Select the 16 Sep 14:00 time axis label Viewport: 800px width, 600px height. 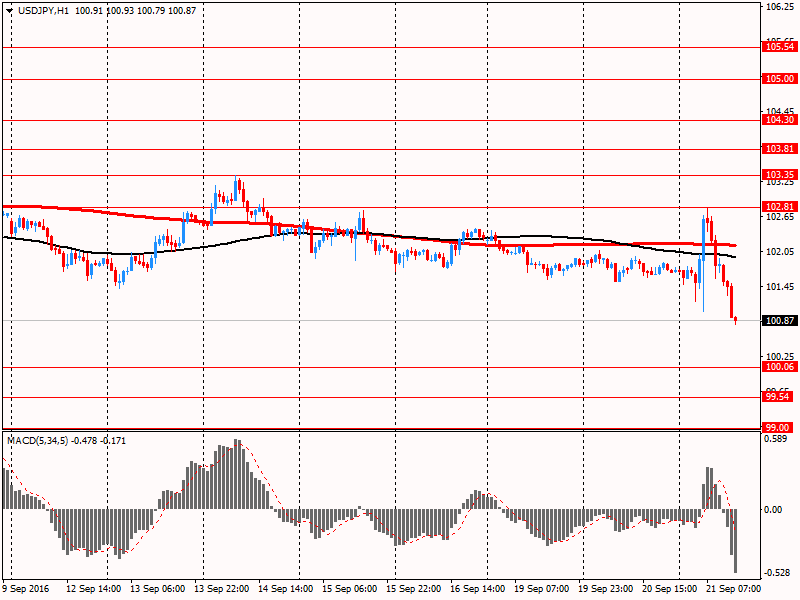click(478, 589)
